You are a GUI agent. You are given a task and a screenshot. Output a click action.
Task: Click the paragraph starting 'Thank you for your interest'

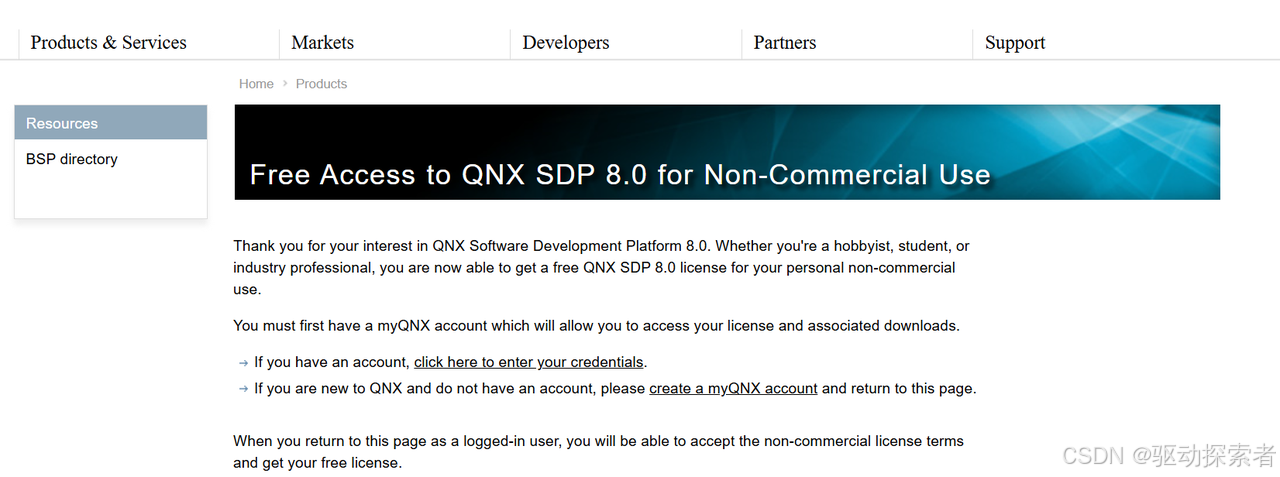(601, 267)
